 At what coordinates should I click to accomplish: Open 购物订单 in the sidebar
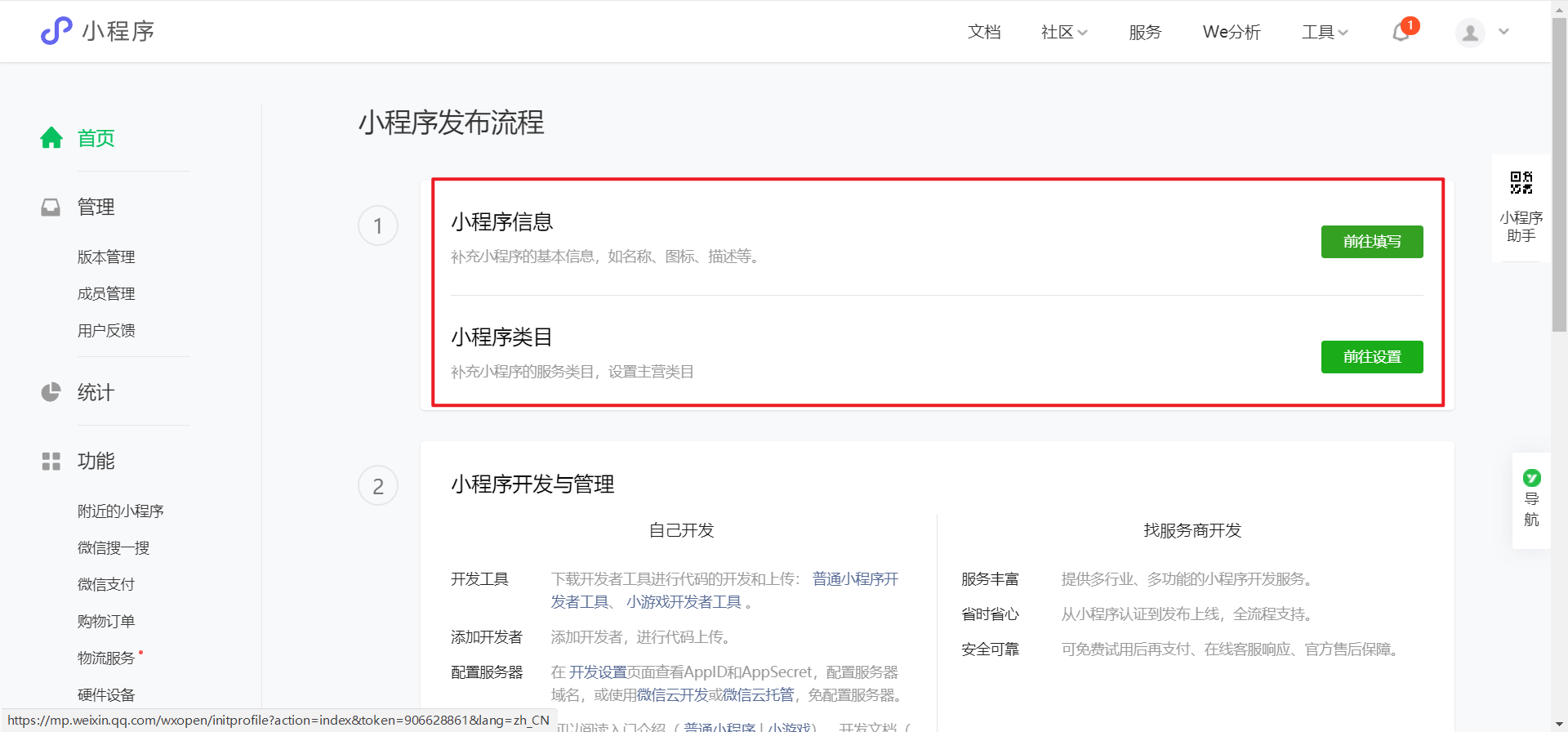(106, 621)
